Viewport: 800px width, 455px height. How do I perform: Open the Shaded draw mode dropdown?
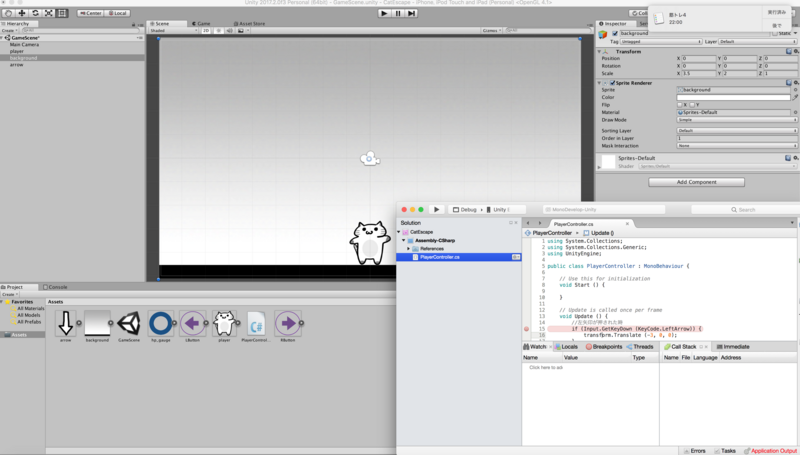173,31
